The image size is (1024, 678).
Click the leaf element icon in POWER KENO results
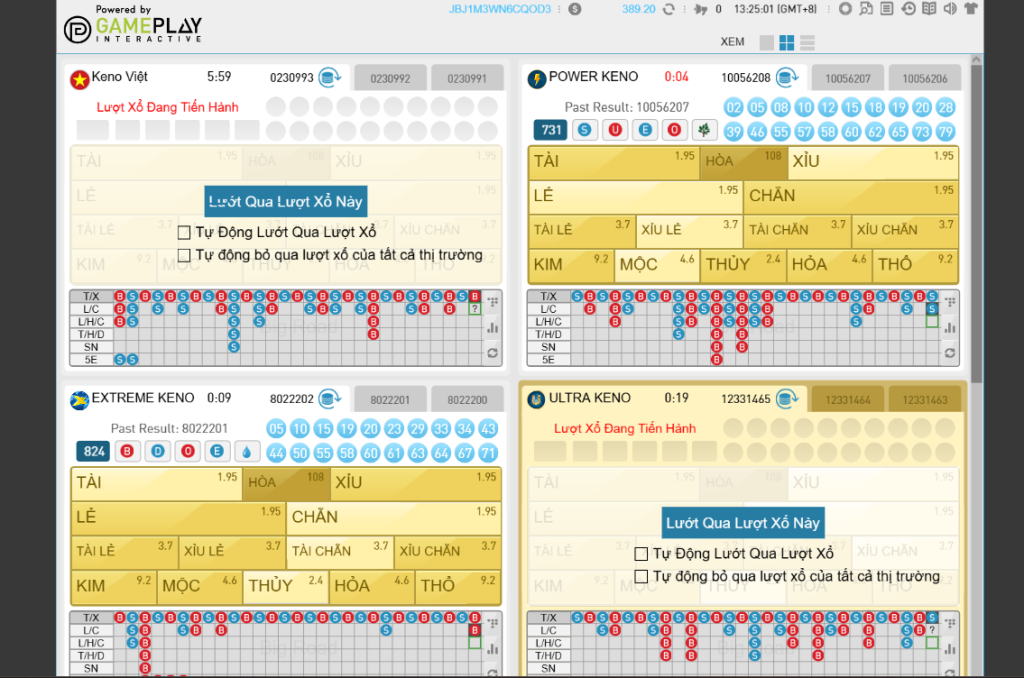(x=704, y=130)
